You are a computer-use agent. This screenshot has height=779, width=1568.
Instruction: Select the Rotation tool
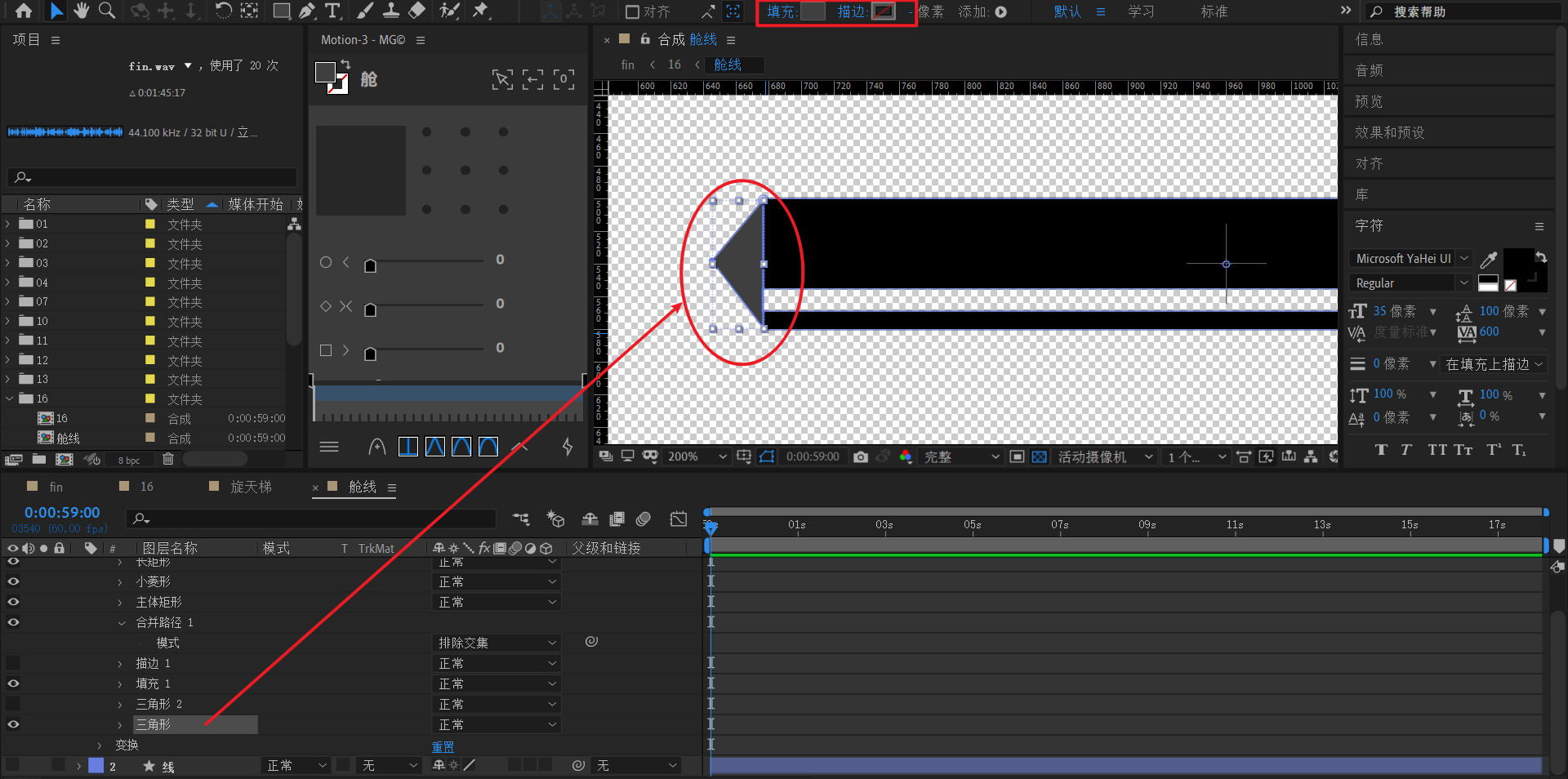tap(223, 11)
